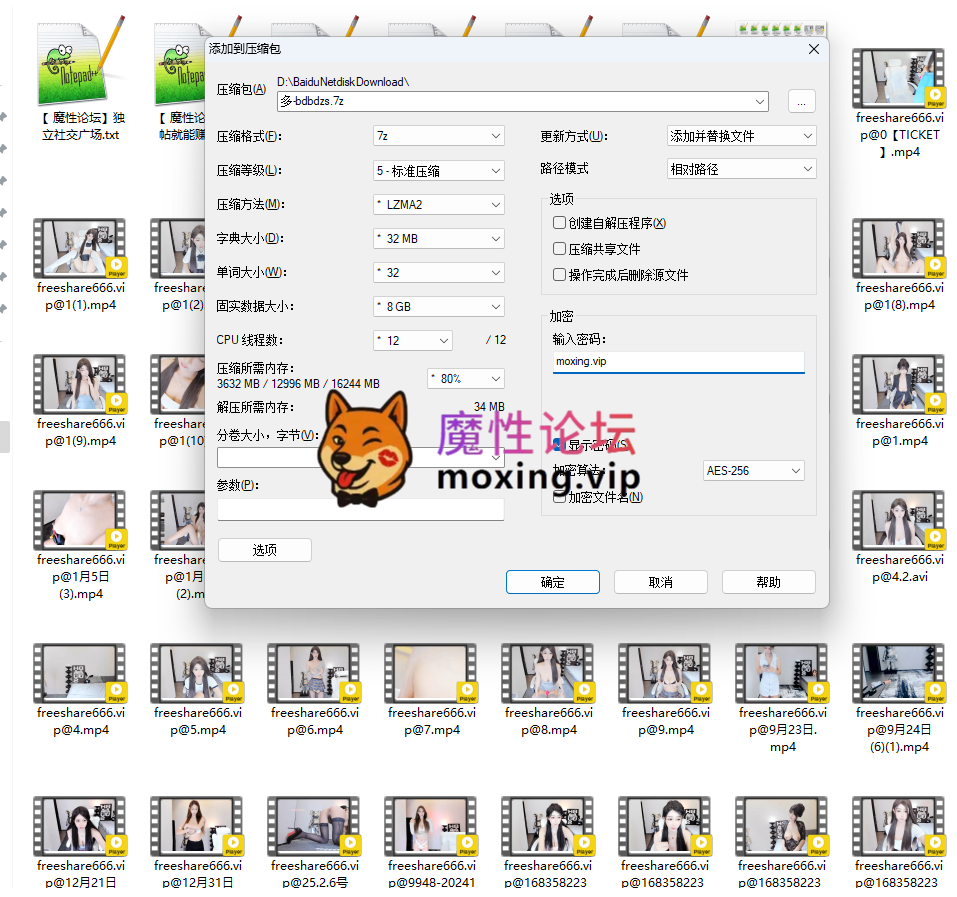Click file name text freeshare666.vip@1(8).mp4
The height and width of the screenshot is (897, 957).
(899, 296)
